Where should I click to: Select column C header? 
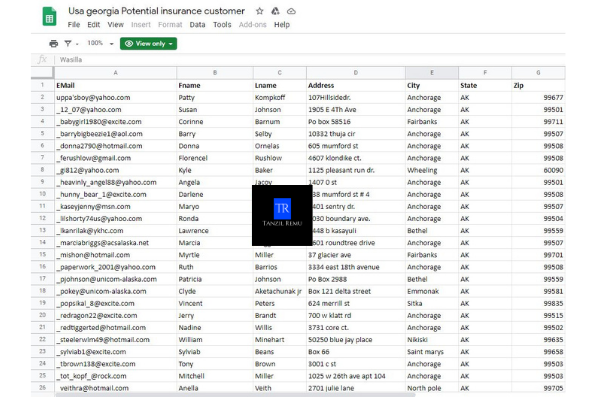point(280,73)
